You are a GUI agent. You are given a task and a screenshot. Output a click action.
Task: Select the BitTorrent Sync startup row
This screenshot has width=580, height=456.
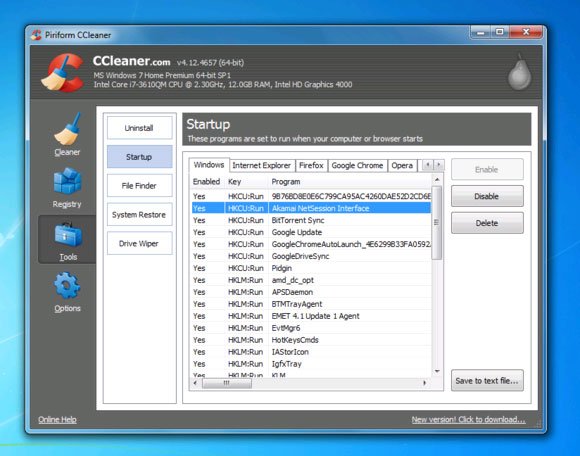tap(311, 220)
